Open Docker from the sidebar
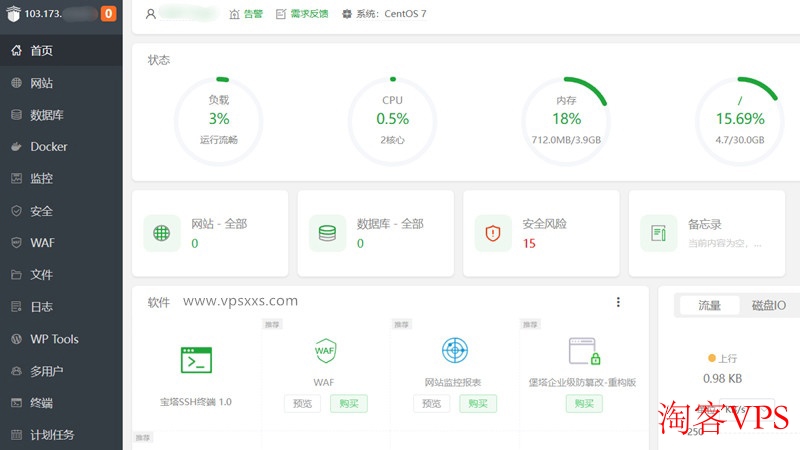 coord(61,146)
